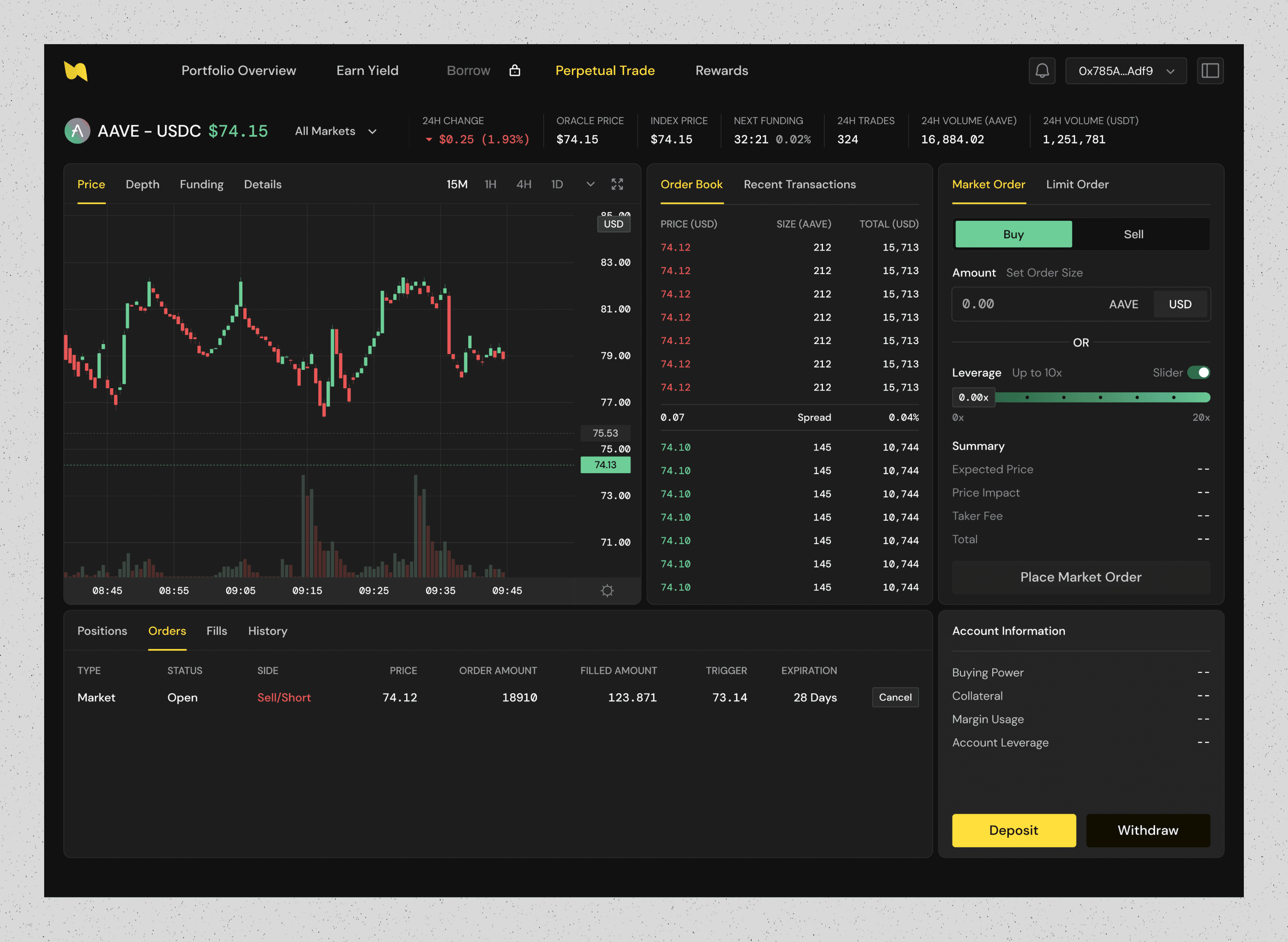Cancel the open Sell/Short order

point(895,697)
